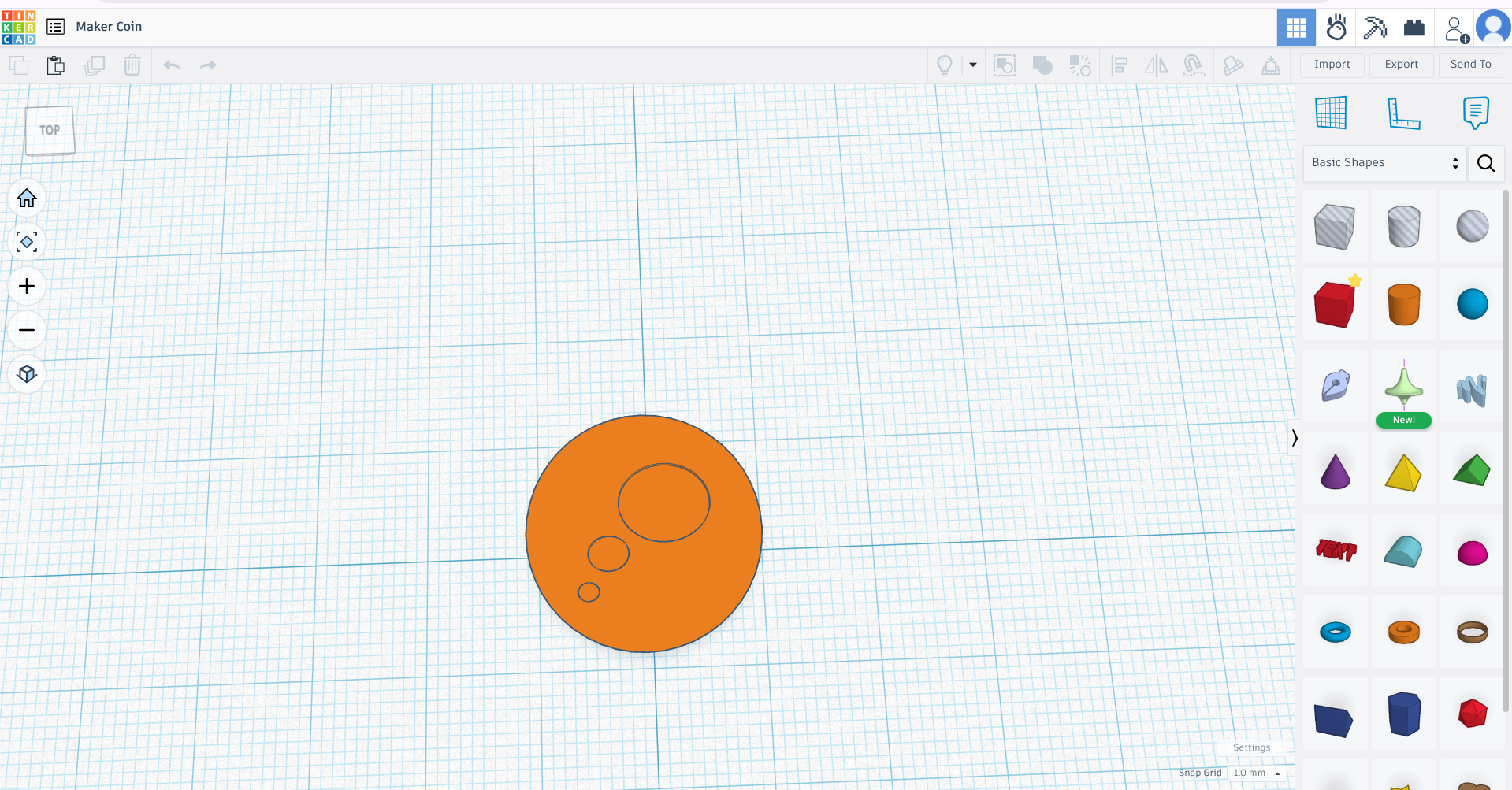Switch to Blocks mode with the pickaxe icon
Image resolution: width=1512 pixels, height=790 pixels.
click(x=1375, y=28)
